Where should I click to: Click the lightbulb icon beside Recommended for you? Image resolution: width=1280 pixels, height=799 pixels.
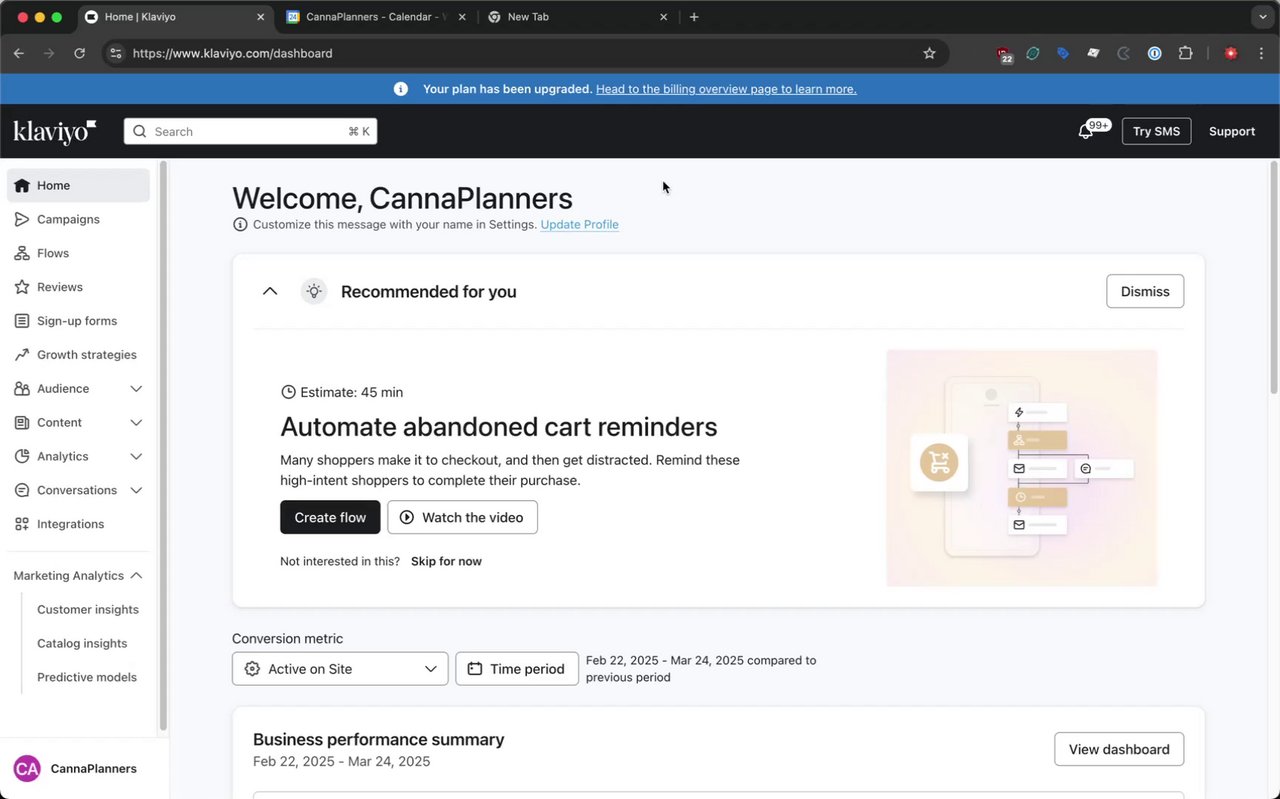tap(314, 291)
